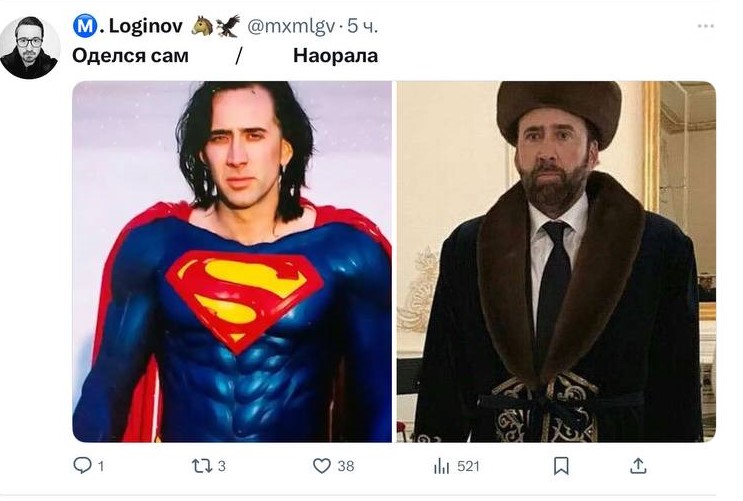Click the reply count 1
This screenshot has height=501, width=743.
[100, 466]
